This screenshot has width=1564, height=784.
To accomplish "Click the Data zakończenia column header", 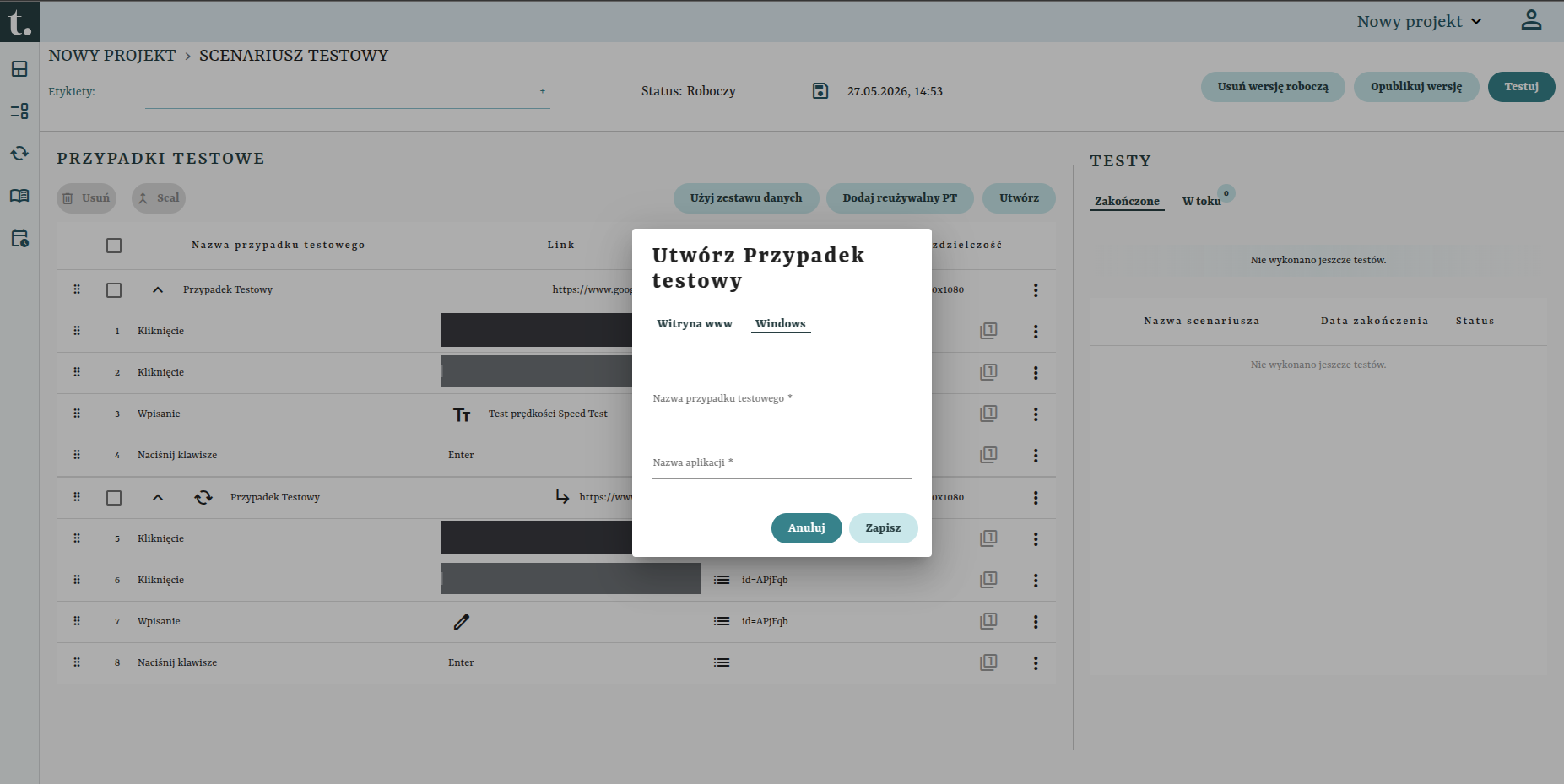I will click(x=1374, y=322).
